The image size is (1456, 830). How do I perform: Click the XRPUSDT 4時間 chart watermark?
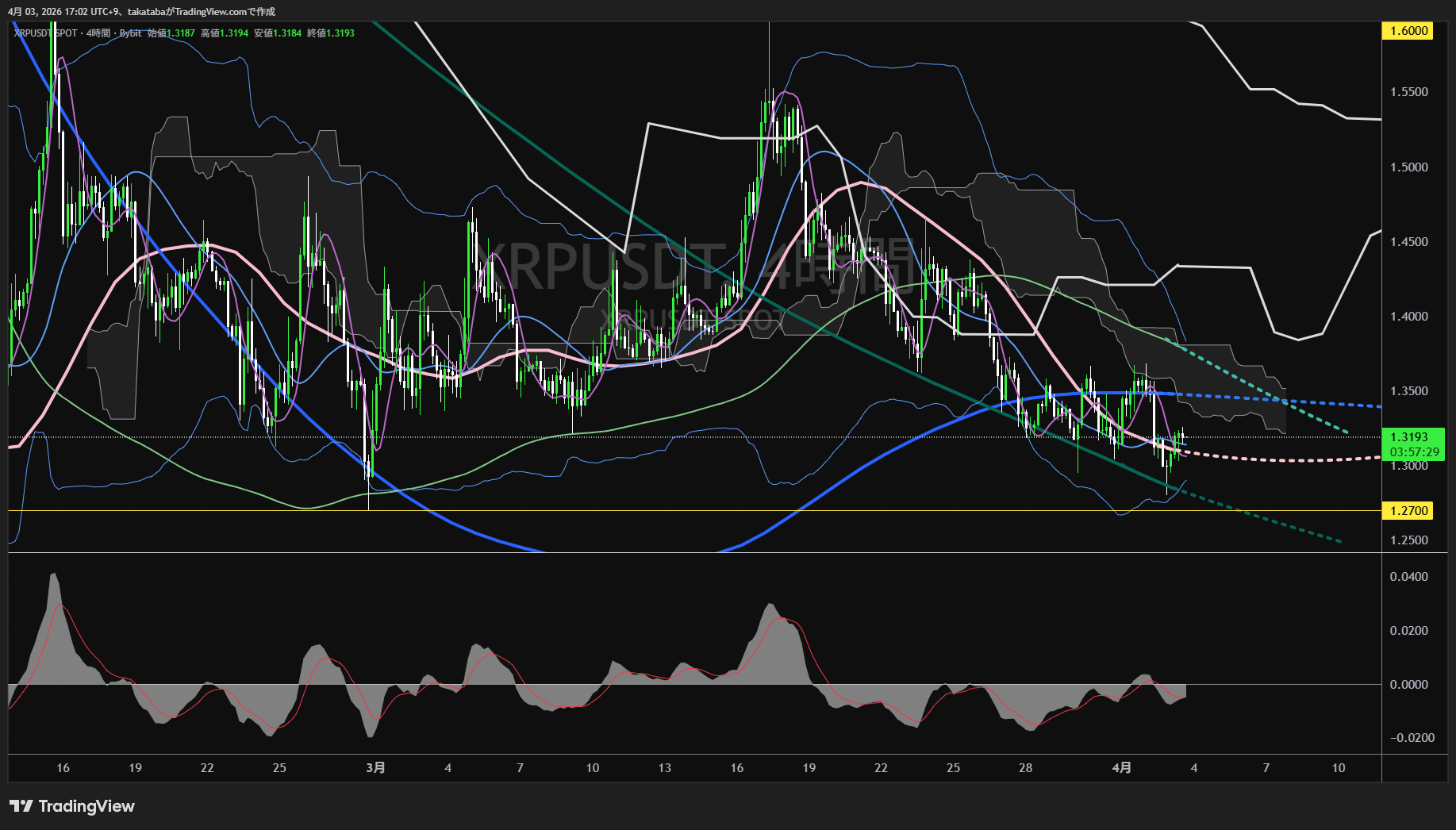[692, 266]
